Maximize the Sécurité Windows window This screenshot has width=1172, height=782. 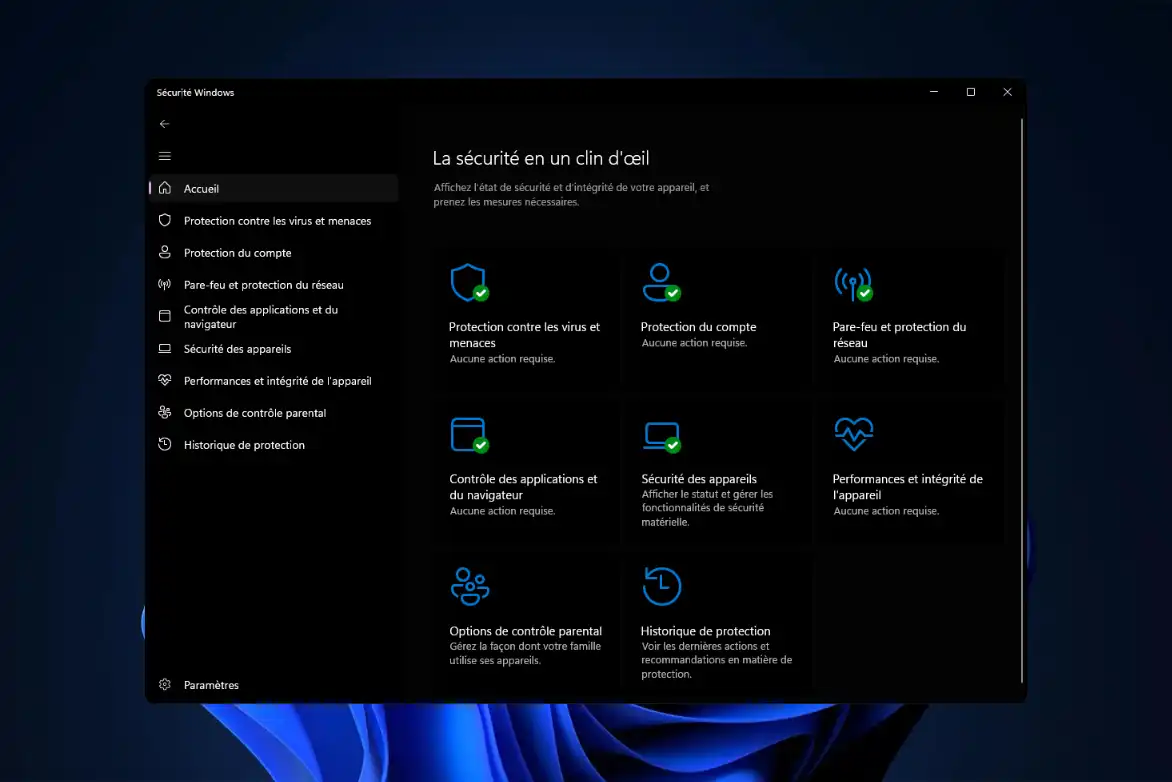click(x=970, y=92)
